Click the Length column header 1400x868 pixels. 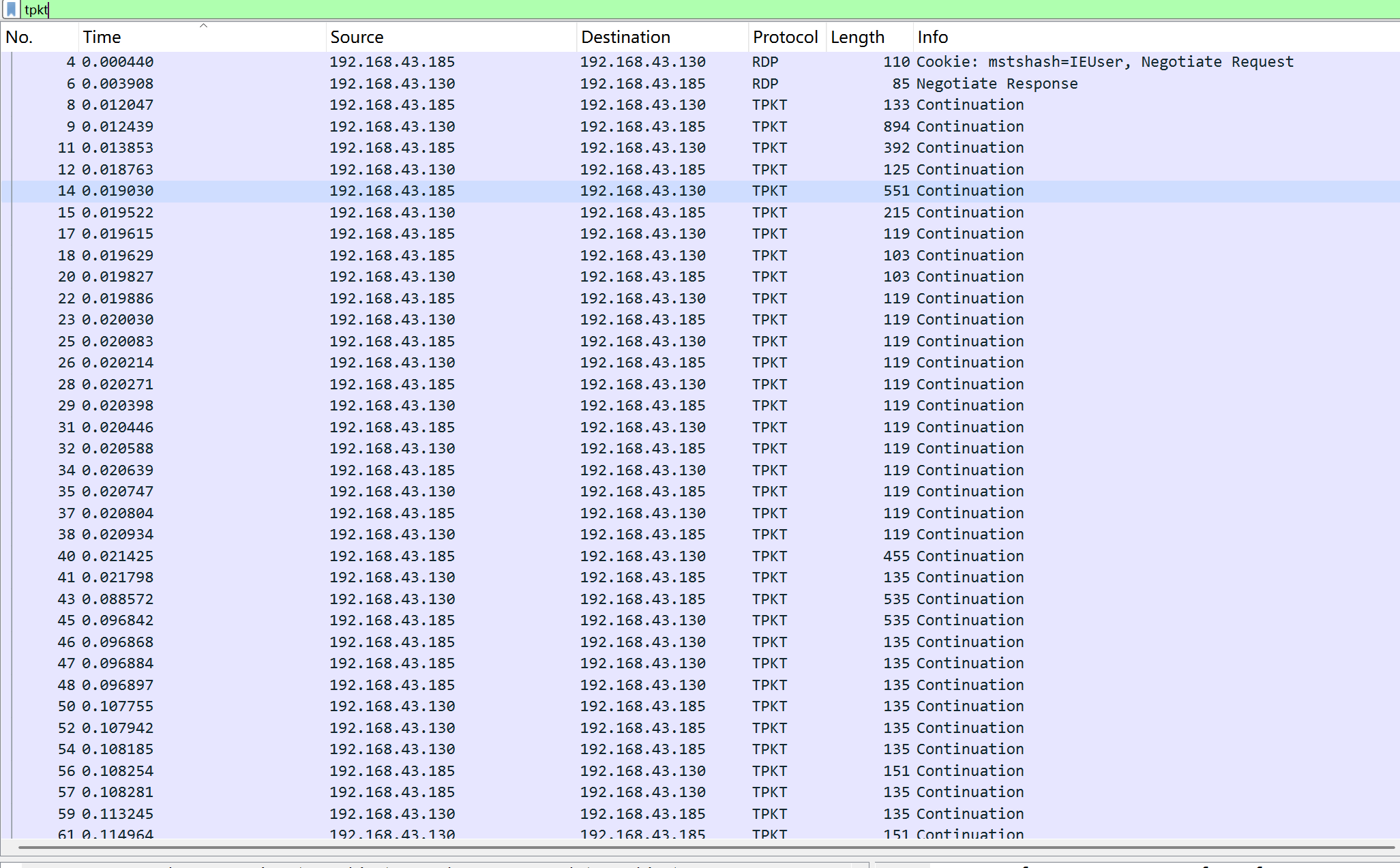(x=857, y=37)
